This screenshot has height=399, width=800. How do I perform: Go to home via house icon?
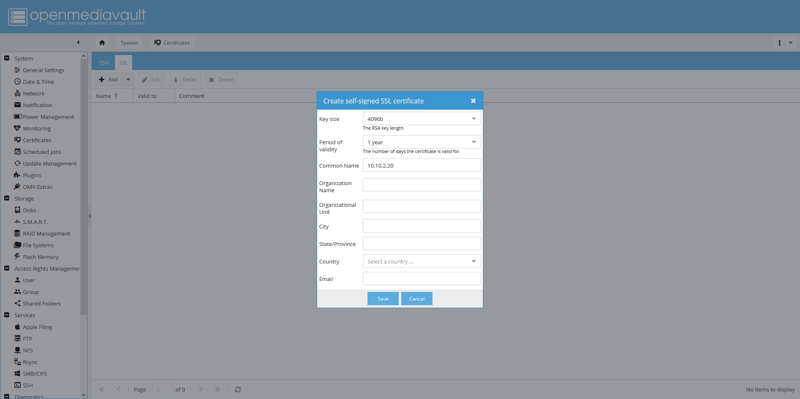pyautogui.click(x=102, y=43)
